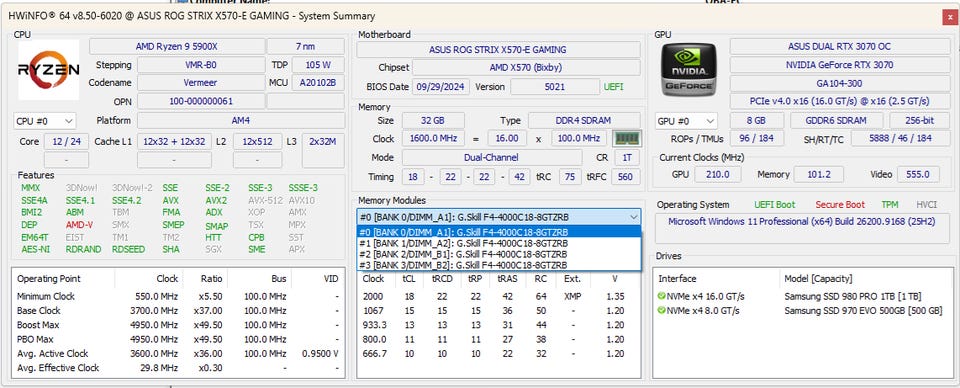Click the DDR4 SDRAM type field

point(584,121)
